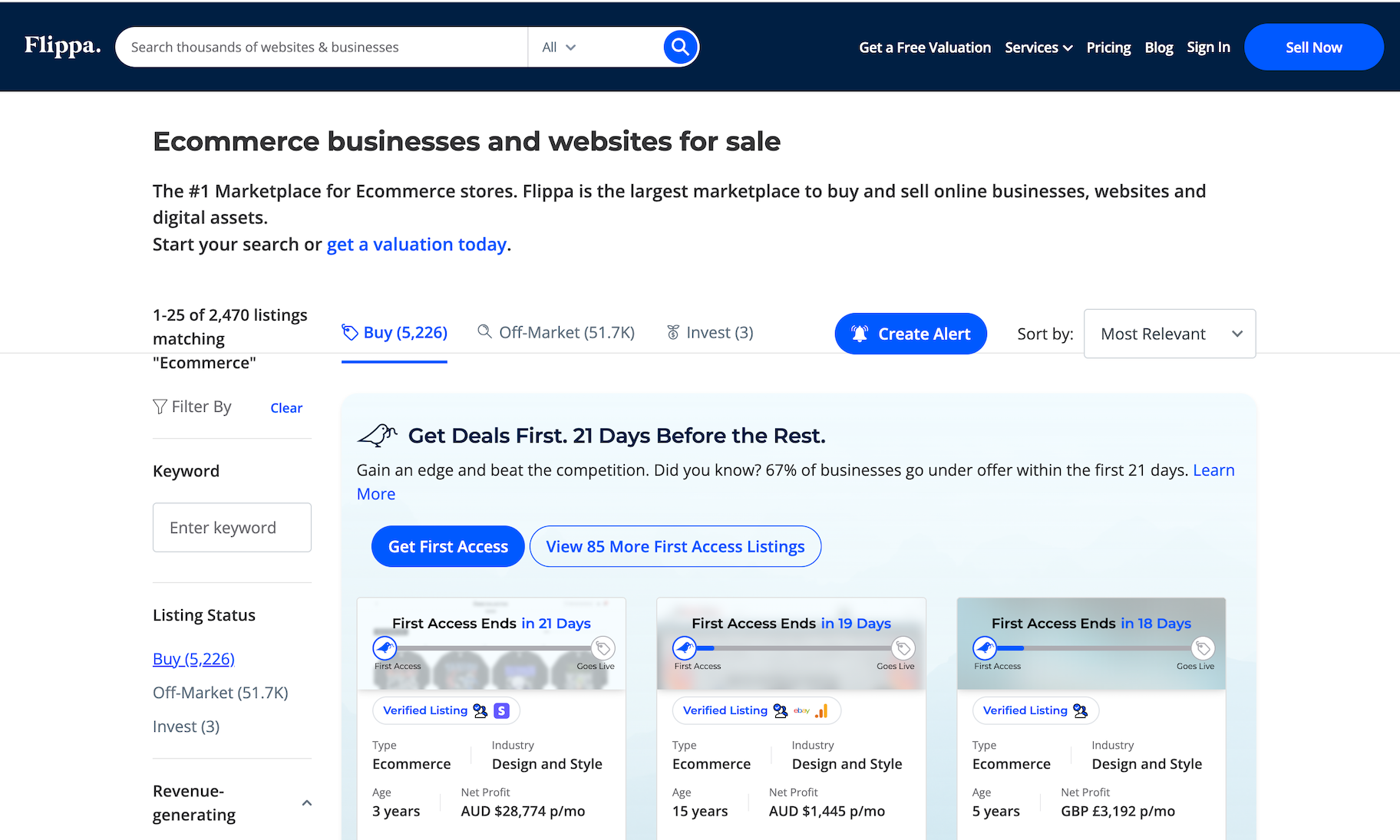Click the filter funnel icon
Viewport: 1400px width, 840px height.
click(x=160, y=407)
